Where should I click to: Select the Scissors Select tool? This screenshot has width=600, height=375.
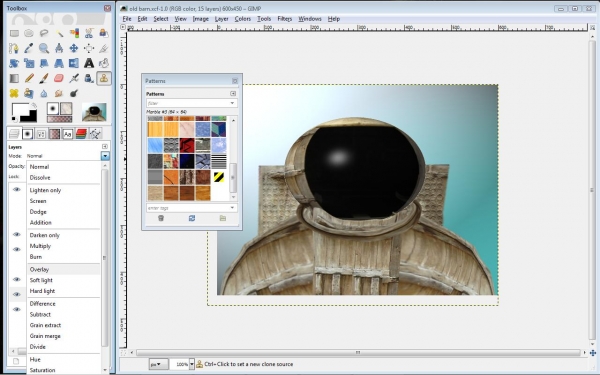[89, 33]
